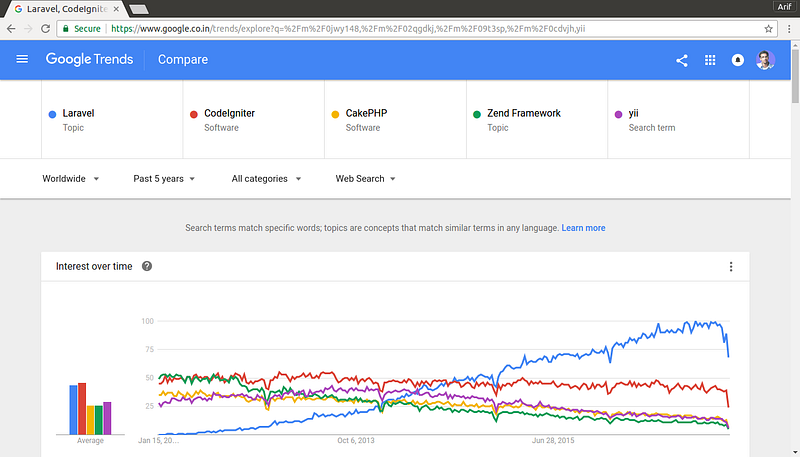Viewport: 800px width, 457px height.
Task: Select the Zend Framework term card
Action: [x=537, y=120]
